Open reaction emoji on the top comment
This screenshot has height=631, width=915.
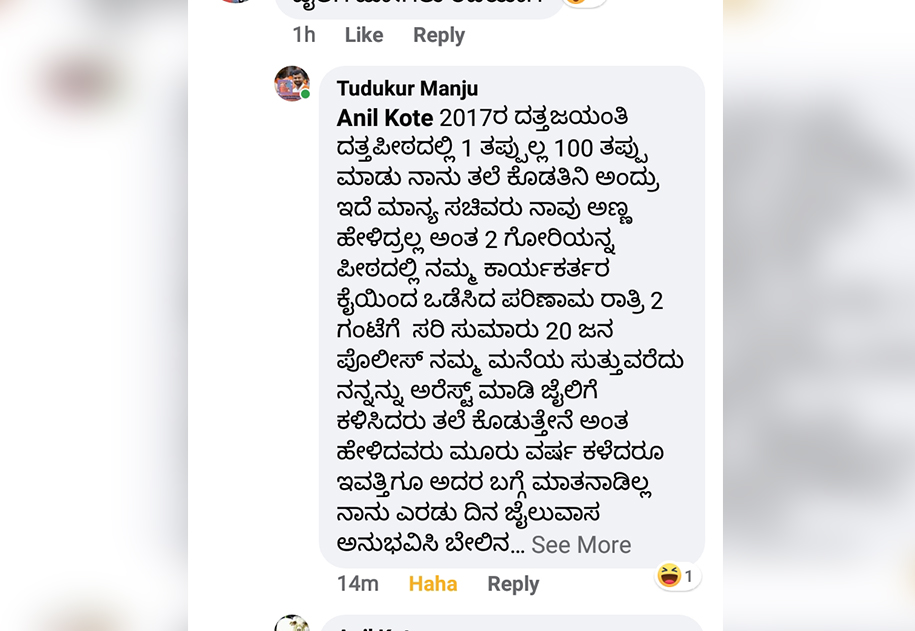[x=584, y=2]
